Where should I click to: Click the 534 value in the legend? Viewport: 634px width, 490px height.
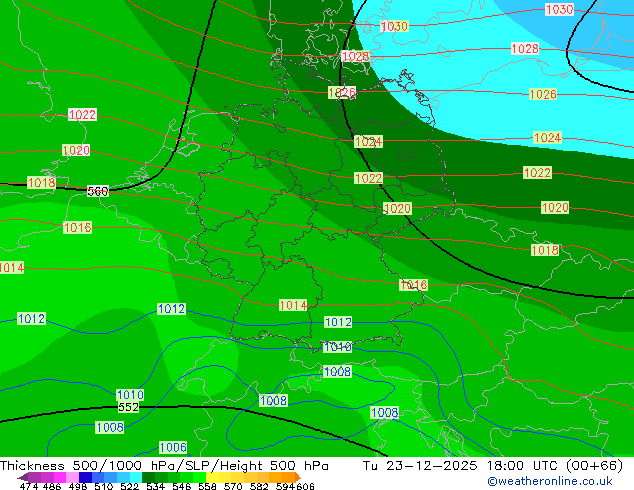click(x=156, y=486)
